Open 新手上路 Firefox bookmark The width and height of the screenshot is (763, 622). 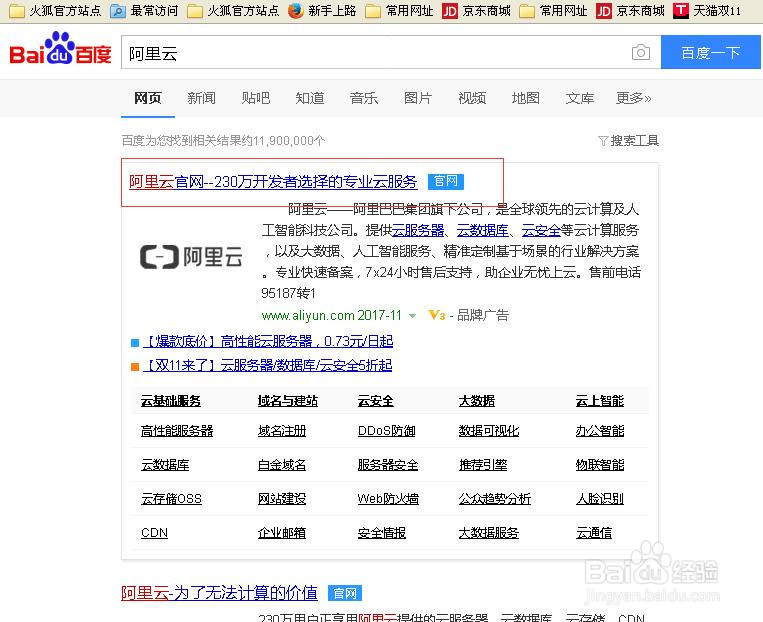322,10
